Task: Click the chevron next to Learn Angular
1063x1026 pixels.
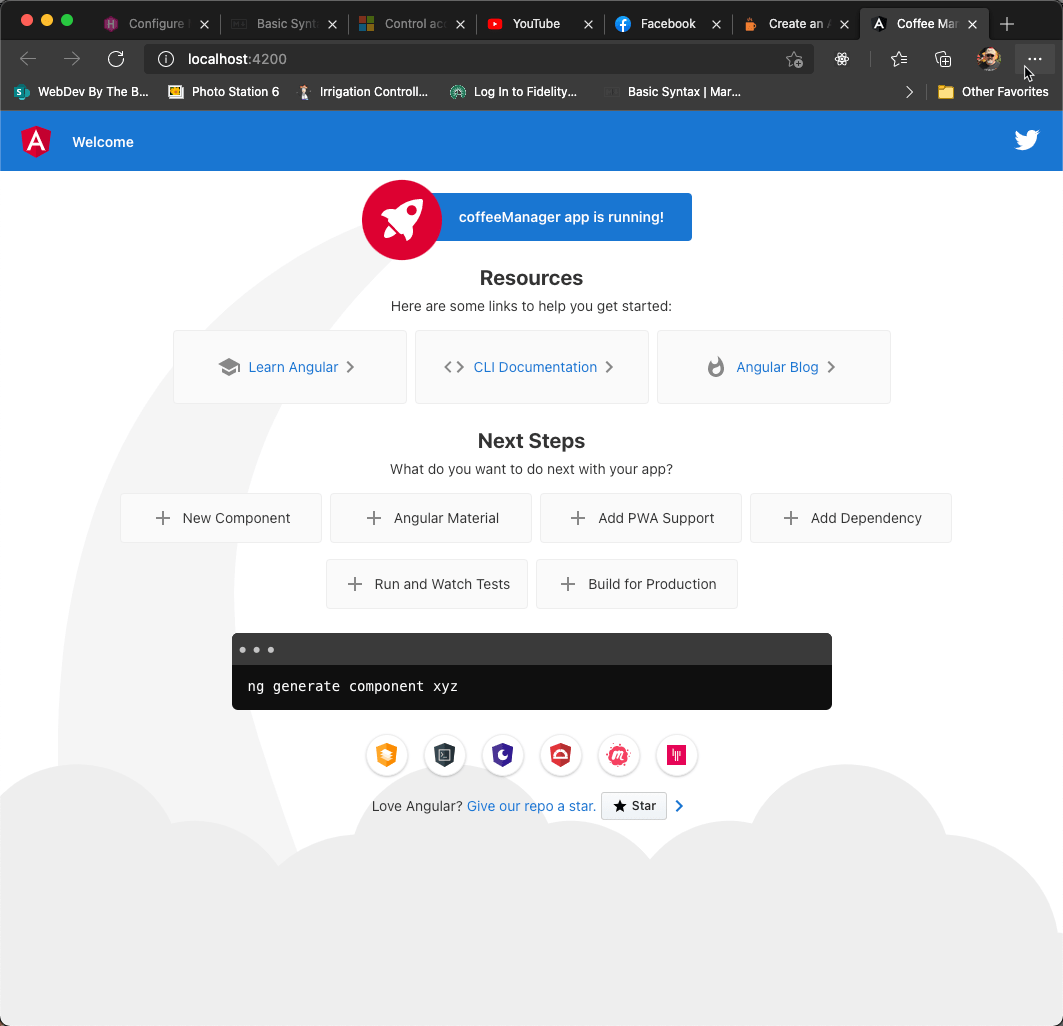Action: [x=350, y=367]
